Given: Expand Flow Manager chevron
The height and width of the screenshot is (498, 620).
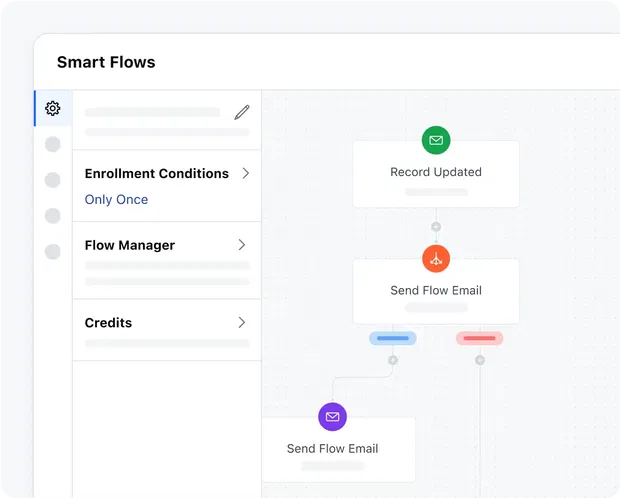Looking at the screenshot, I should (242, 245).
